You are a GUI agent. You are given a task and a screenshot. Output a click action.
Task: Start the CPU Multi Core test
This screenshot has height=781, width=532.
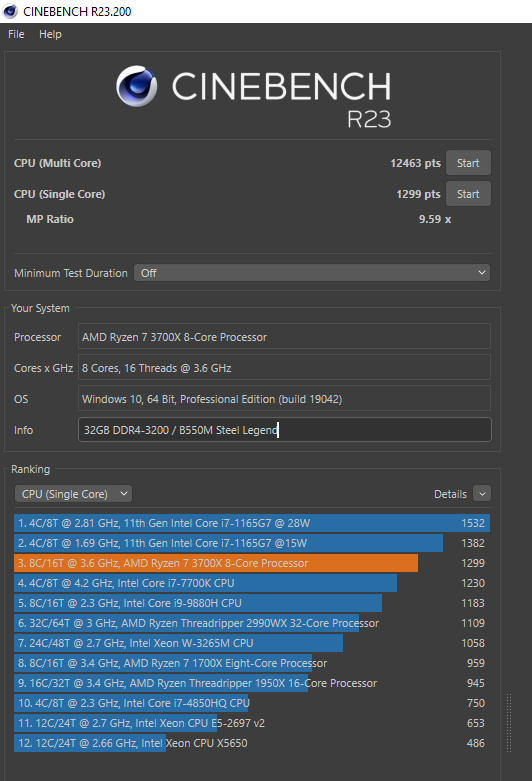coord(468,163)
